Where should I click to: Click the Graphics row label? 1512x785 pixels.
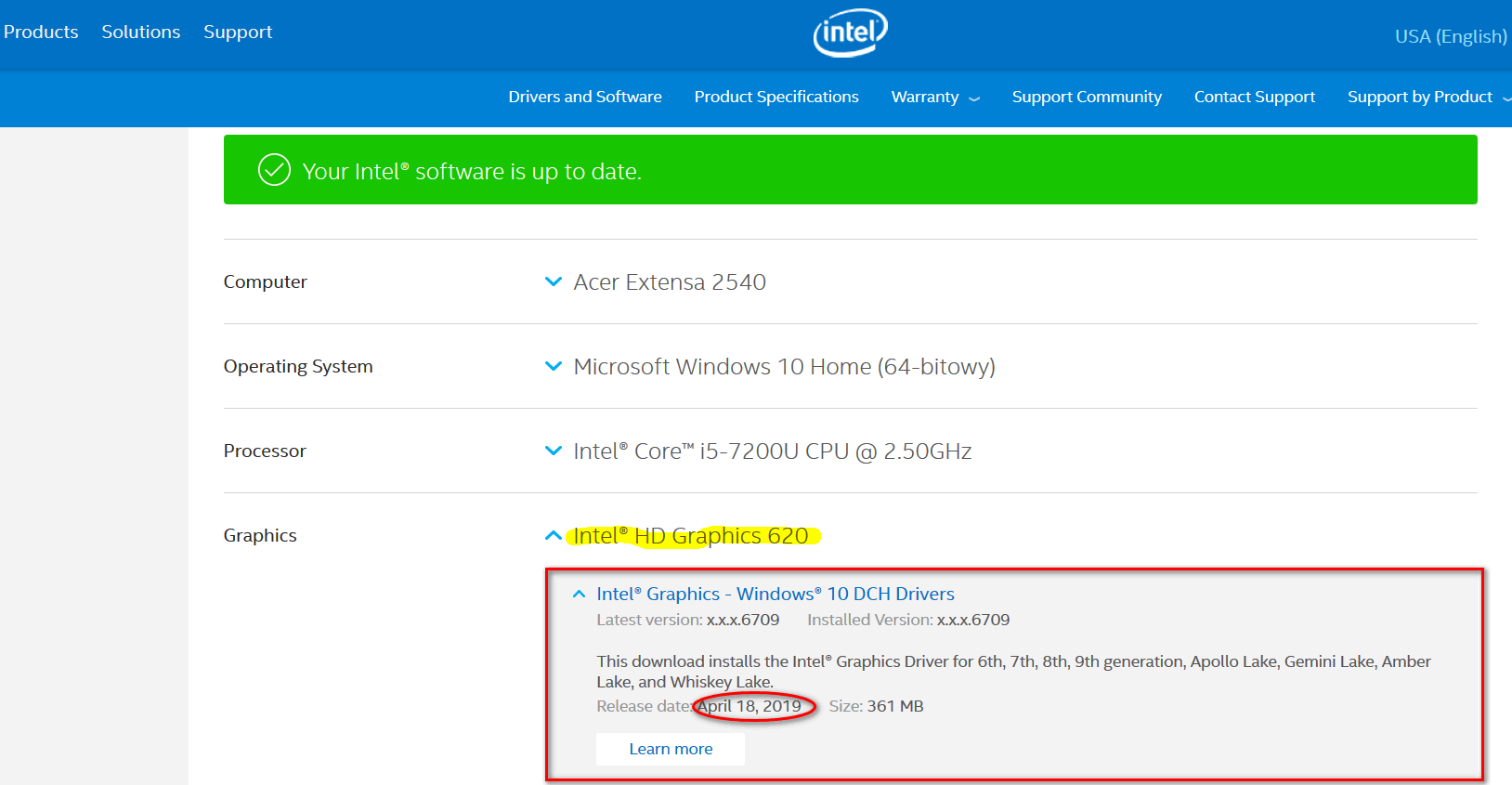260,535
